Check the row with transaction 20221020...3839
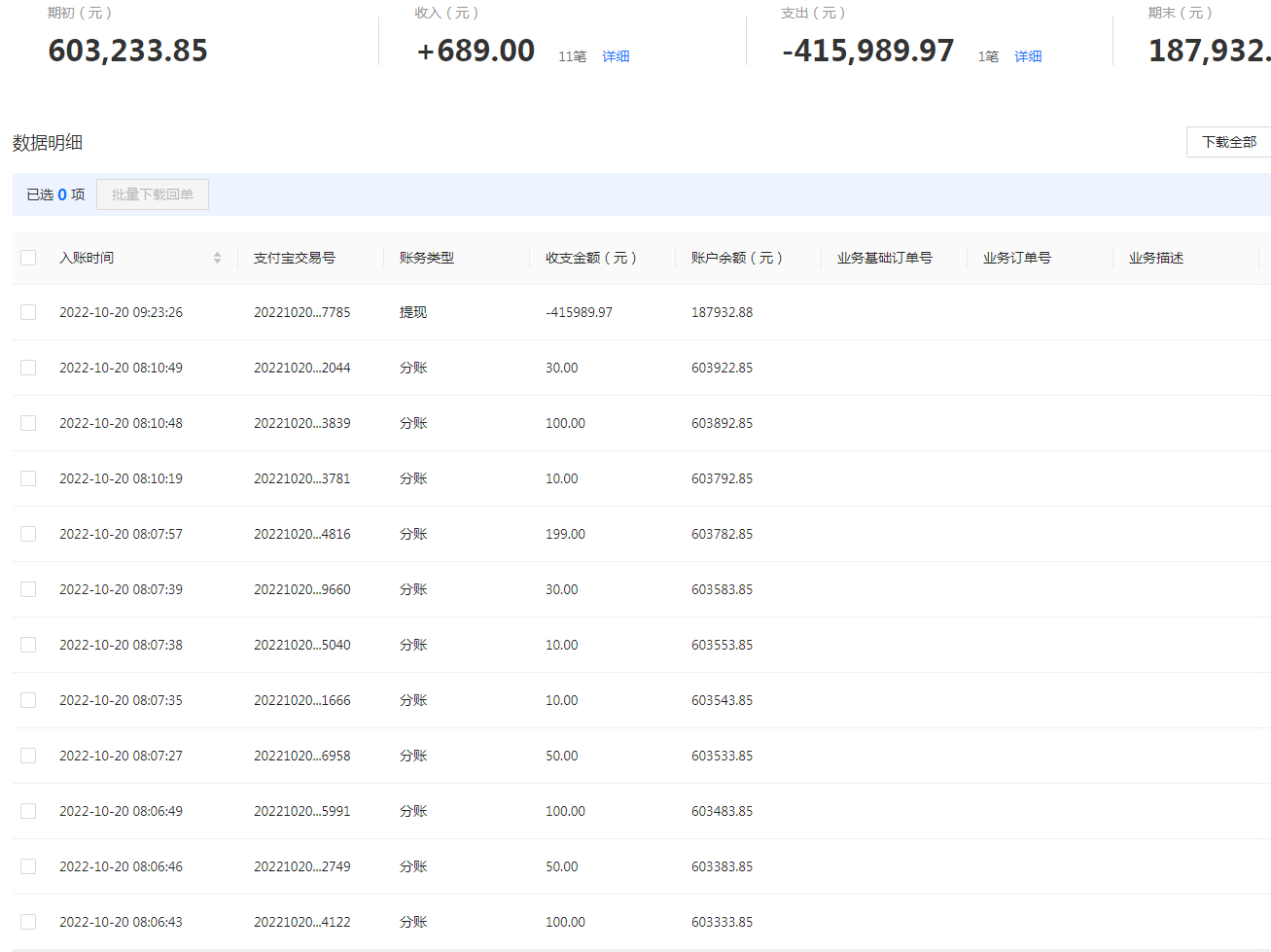 pyautogui.click(x=28, y=423)
